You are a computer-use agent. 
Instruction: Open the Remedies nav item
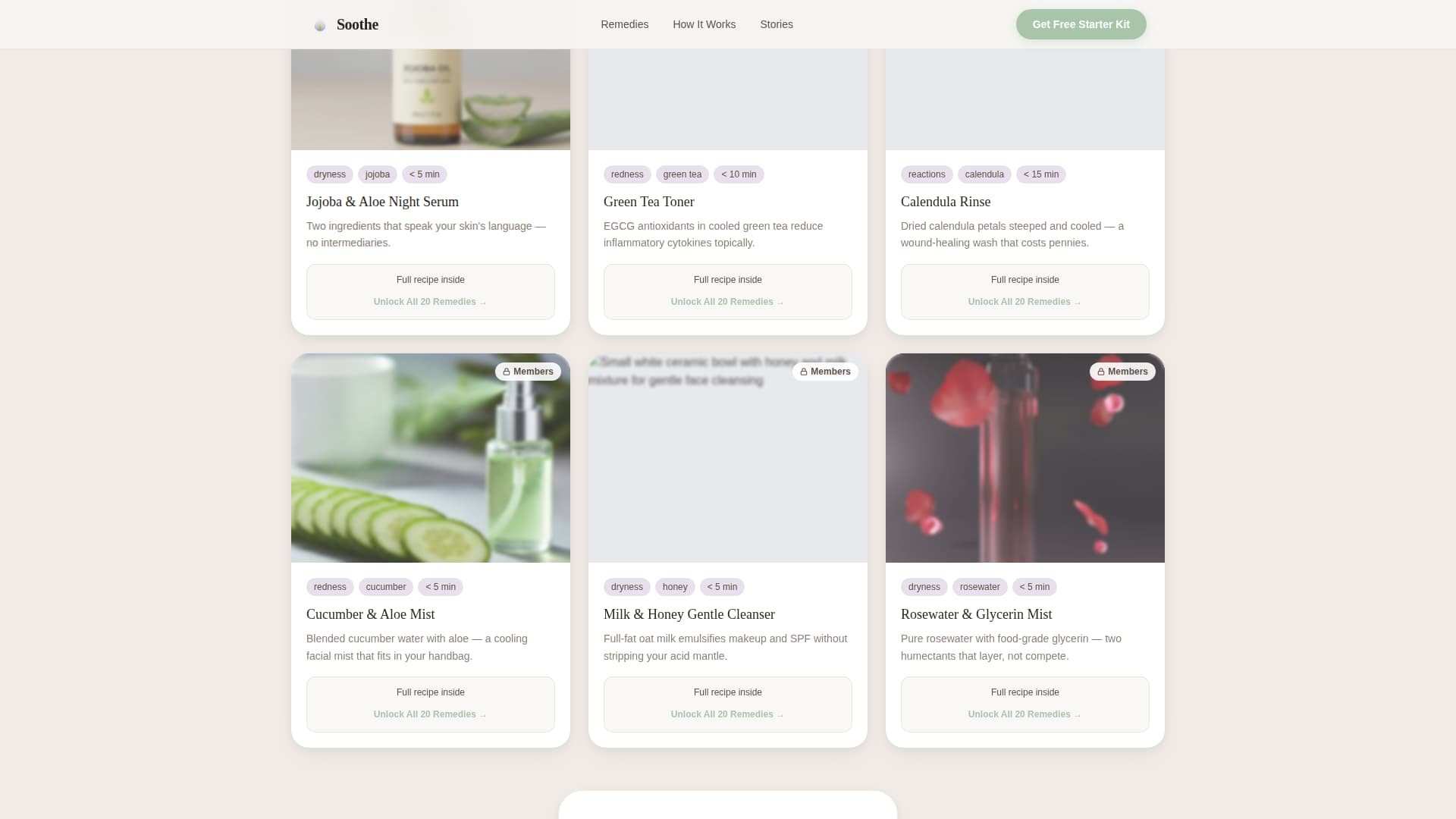click(x=624, y=24)
